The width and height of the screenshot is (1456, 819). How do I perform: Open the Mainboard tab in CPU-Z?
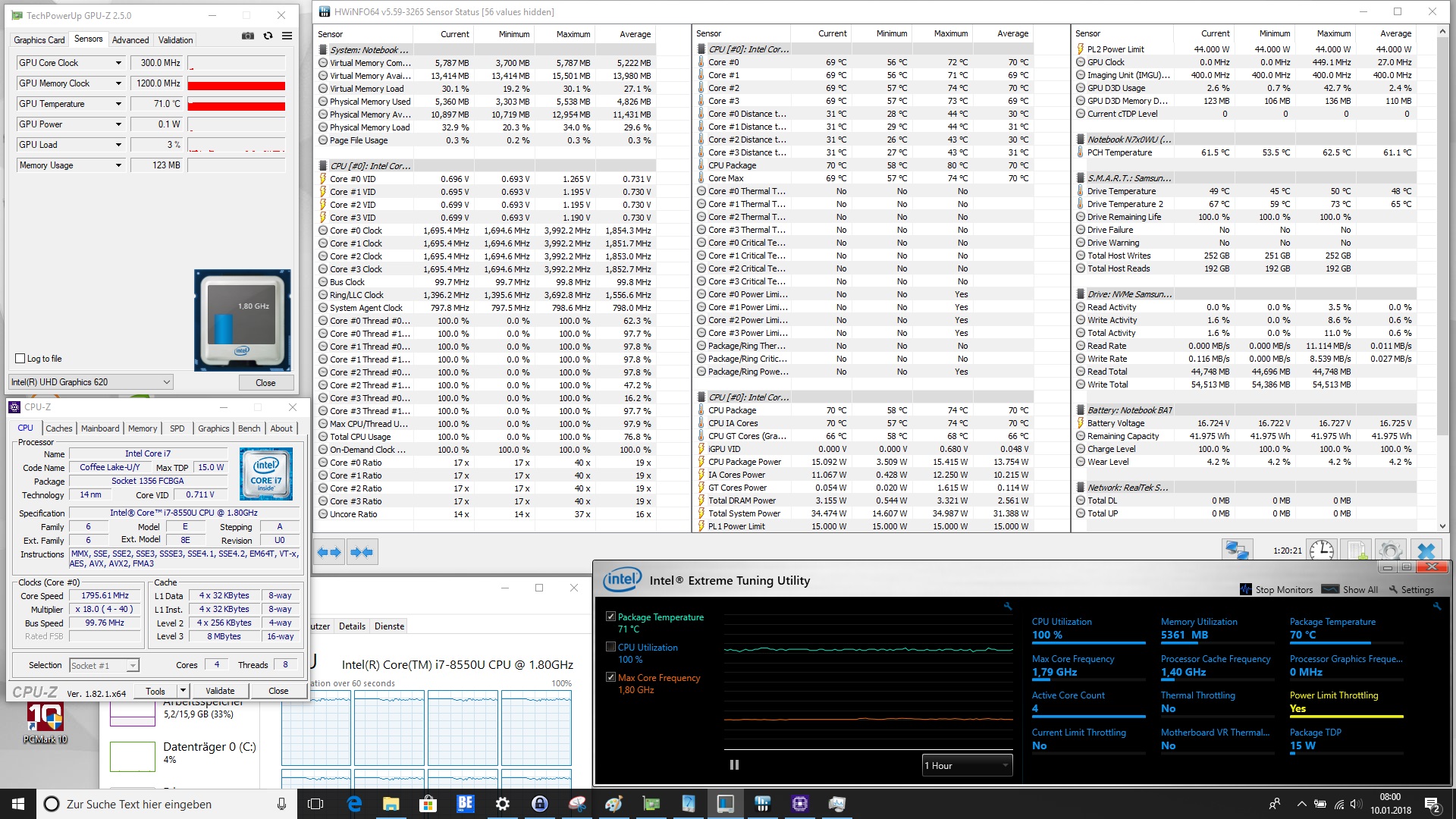point(100,428)
